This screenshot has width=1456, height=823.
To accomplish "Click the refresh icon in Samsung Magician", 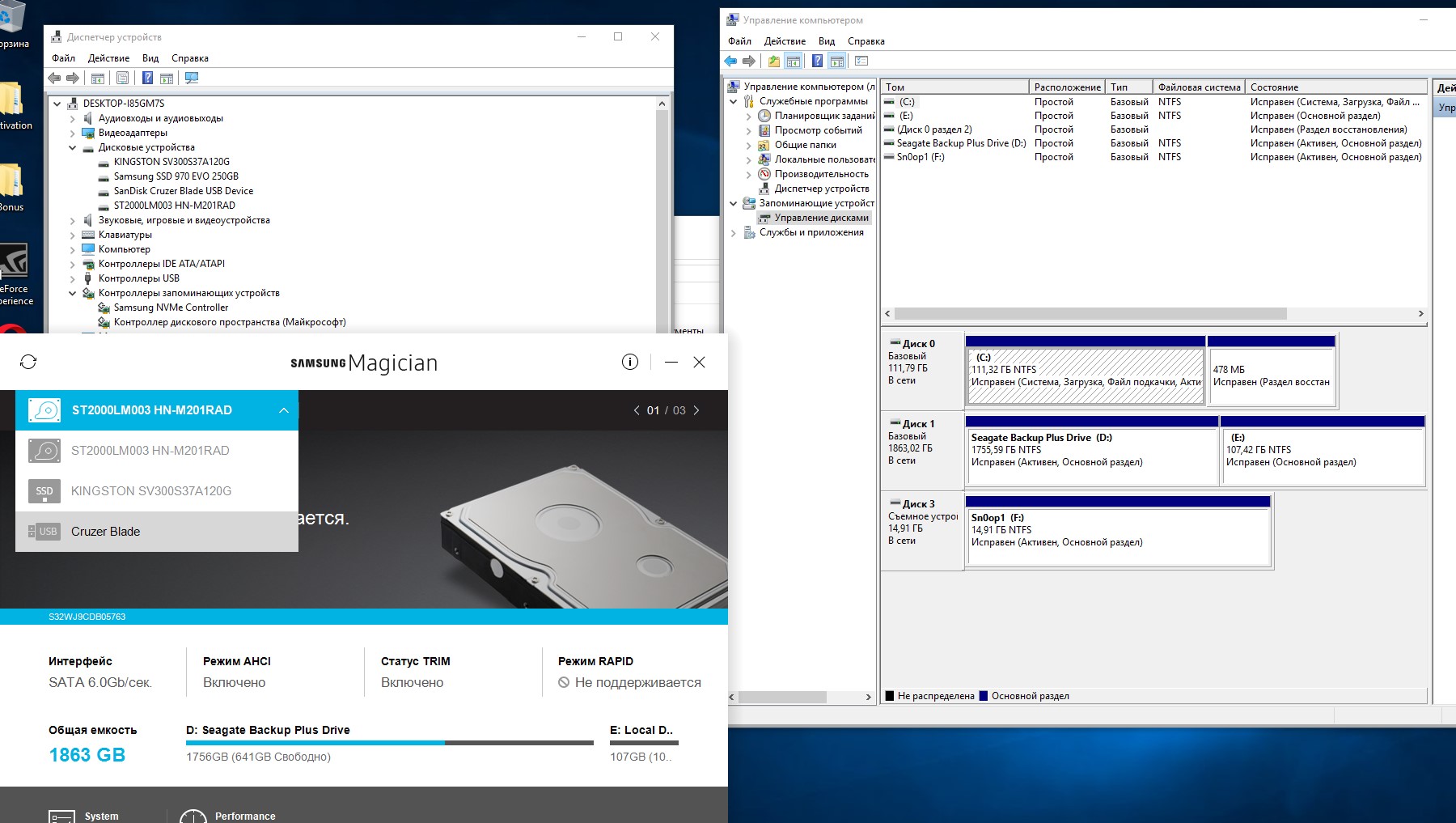I will 28,362.
